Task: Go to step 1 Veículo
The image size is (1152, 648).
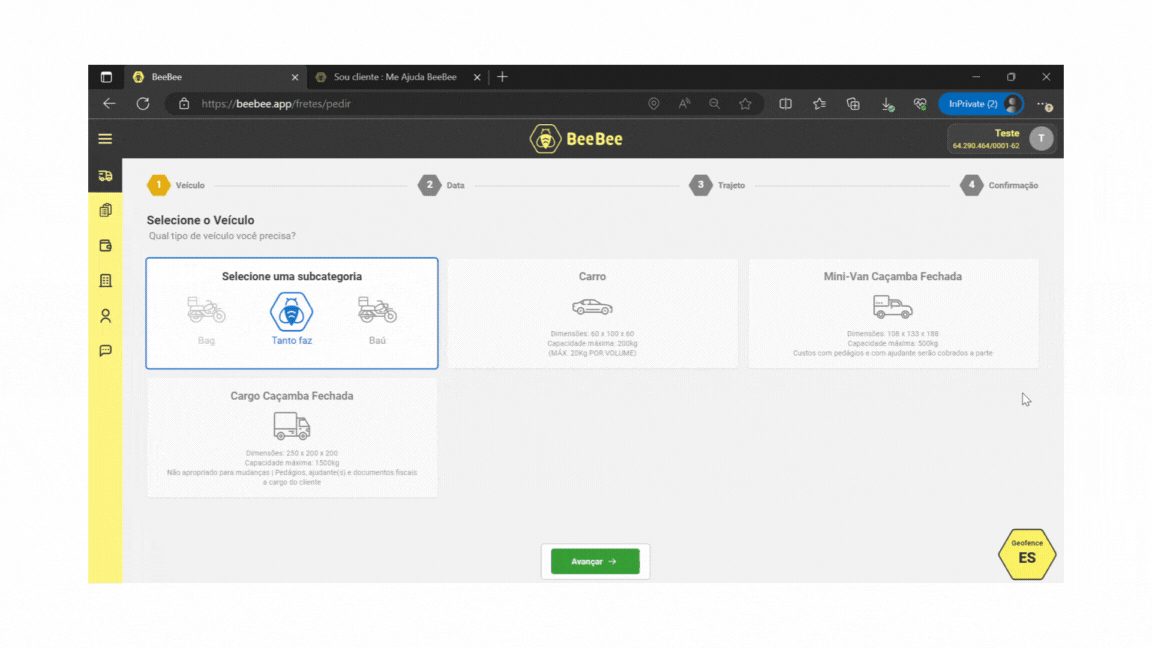Action: coord(176,185)
